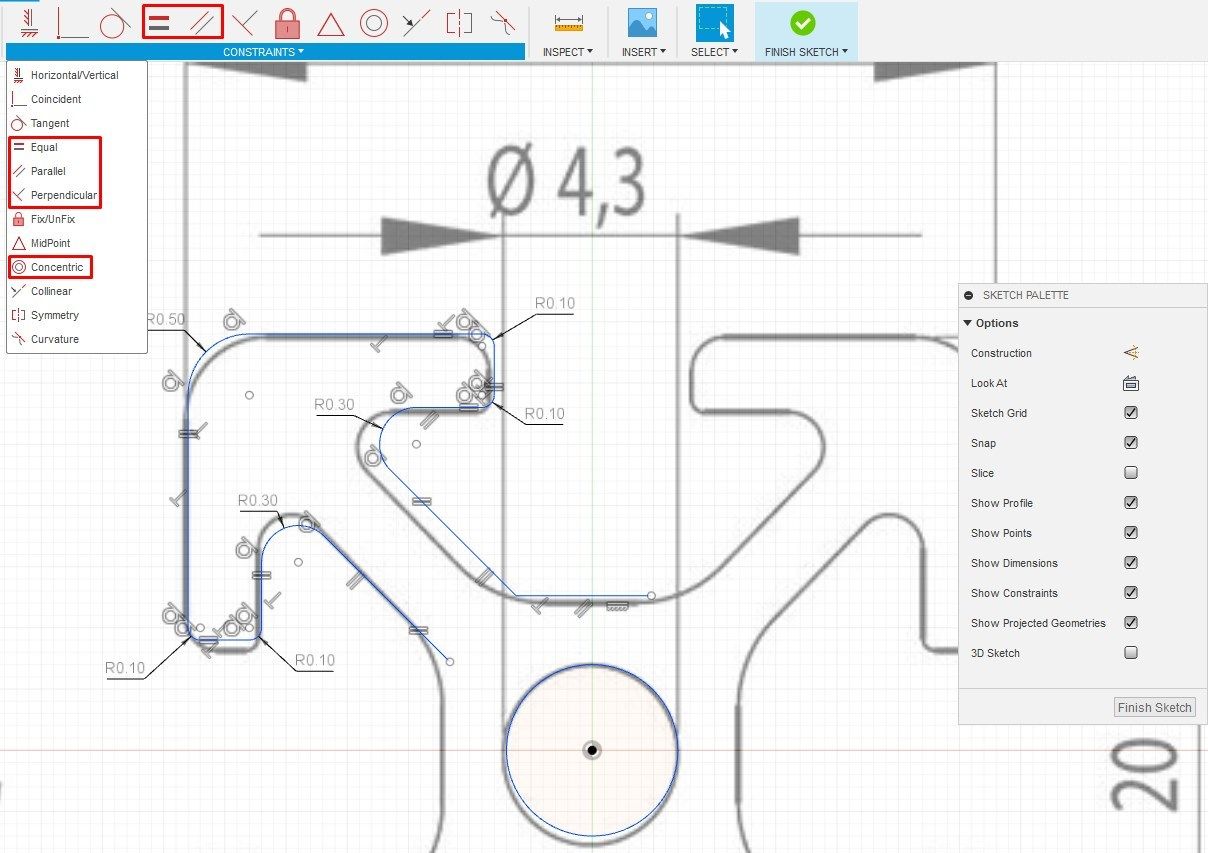The image size is (1208, 853).
Task: Turn off Show Constraints checkbox
Action: (x=1131, y=592)
